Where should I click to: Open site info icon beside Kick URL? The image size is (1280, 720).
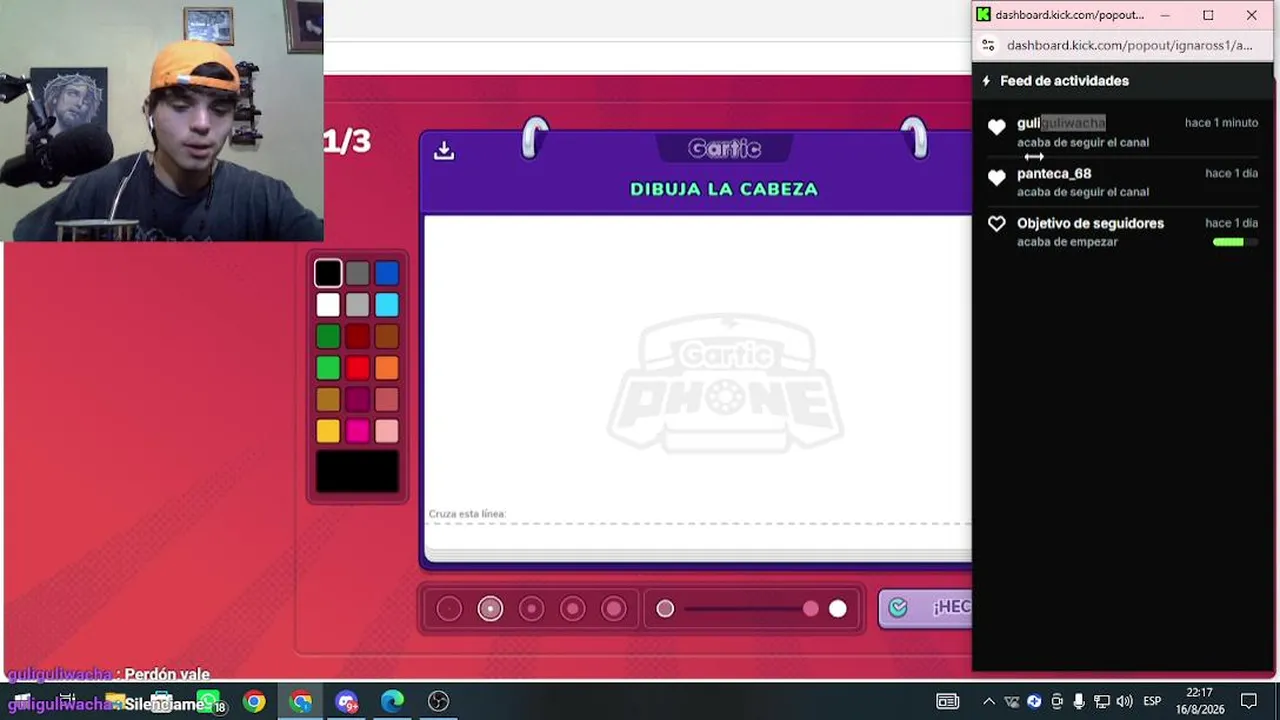[x=988, y=45]
